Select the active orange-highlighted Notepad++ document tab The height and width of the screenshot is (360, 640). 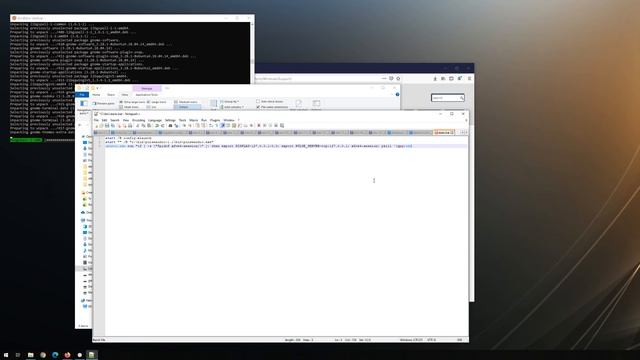click(444, 133)
